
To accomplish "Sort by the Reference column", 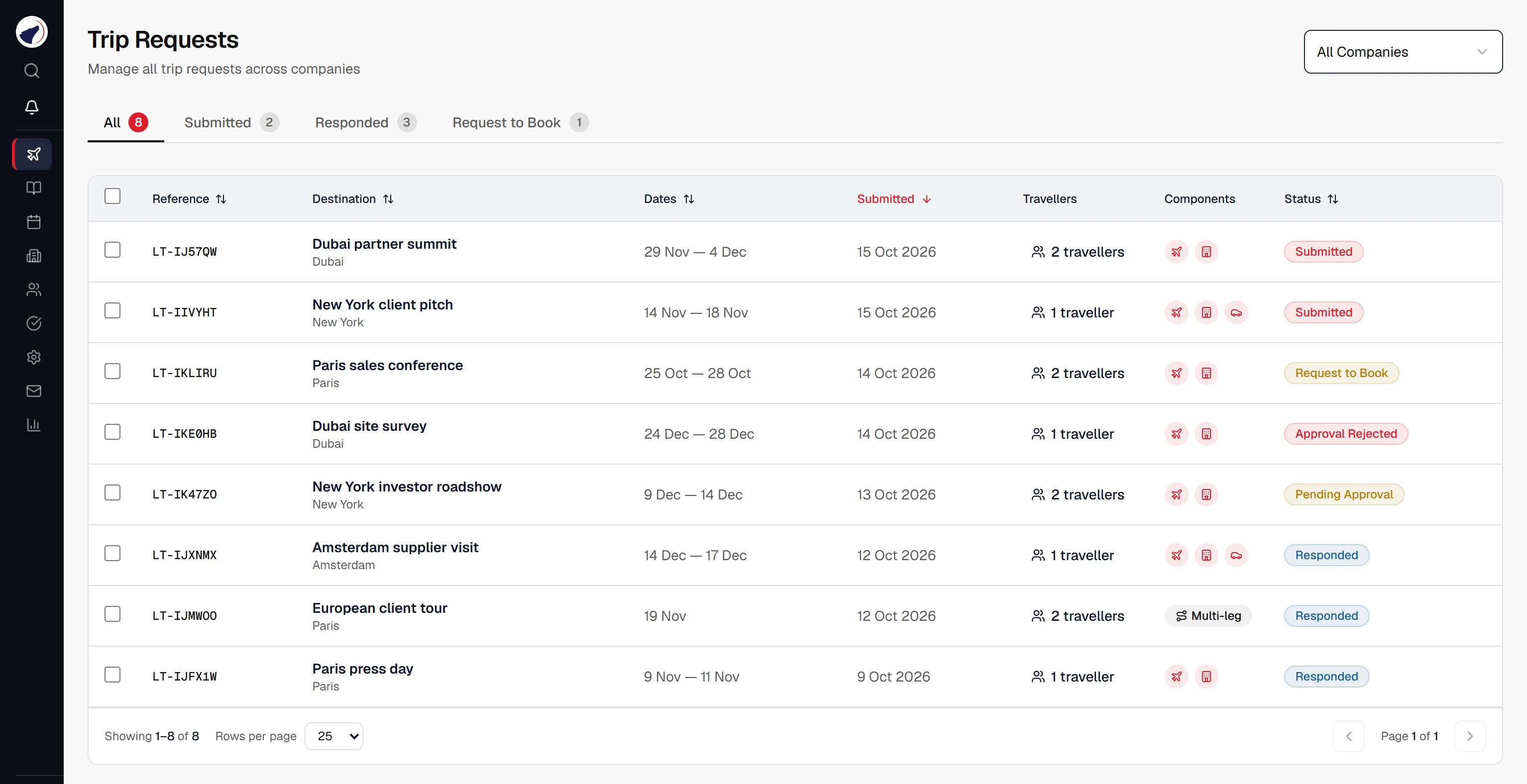I will tap(189, 199).
